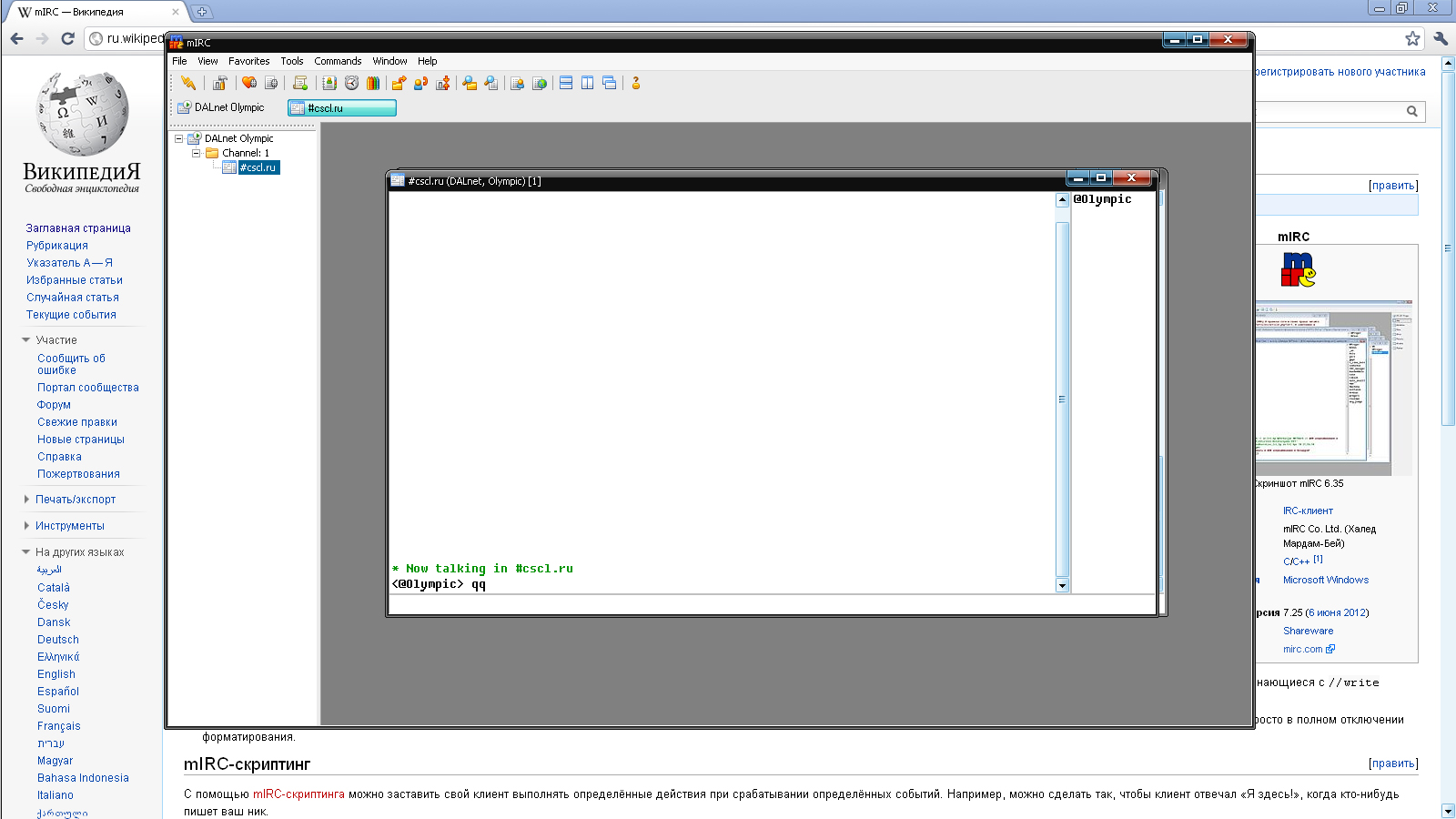Collapse DALnet Olympic tree node

pyautogui.click(x=179, y=139)
